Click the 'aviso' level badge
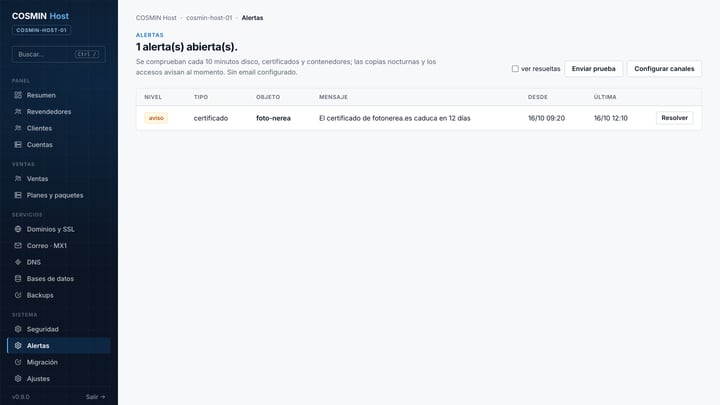This screenshot has height=405, width=720. [x=156, y=118]
